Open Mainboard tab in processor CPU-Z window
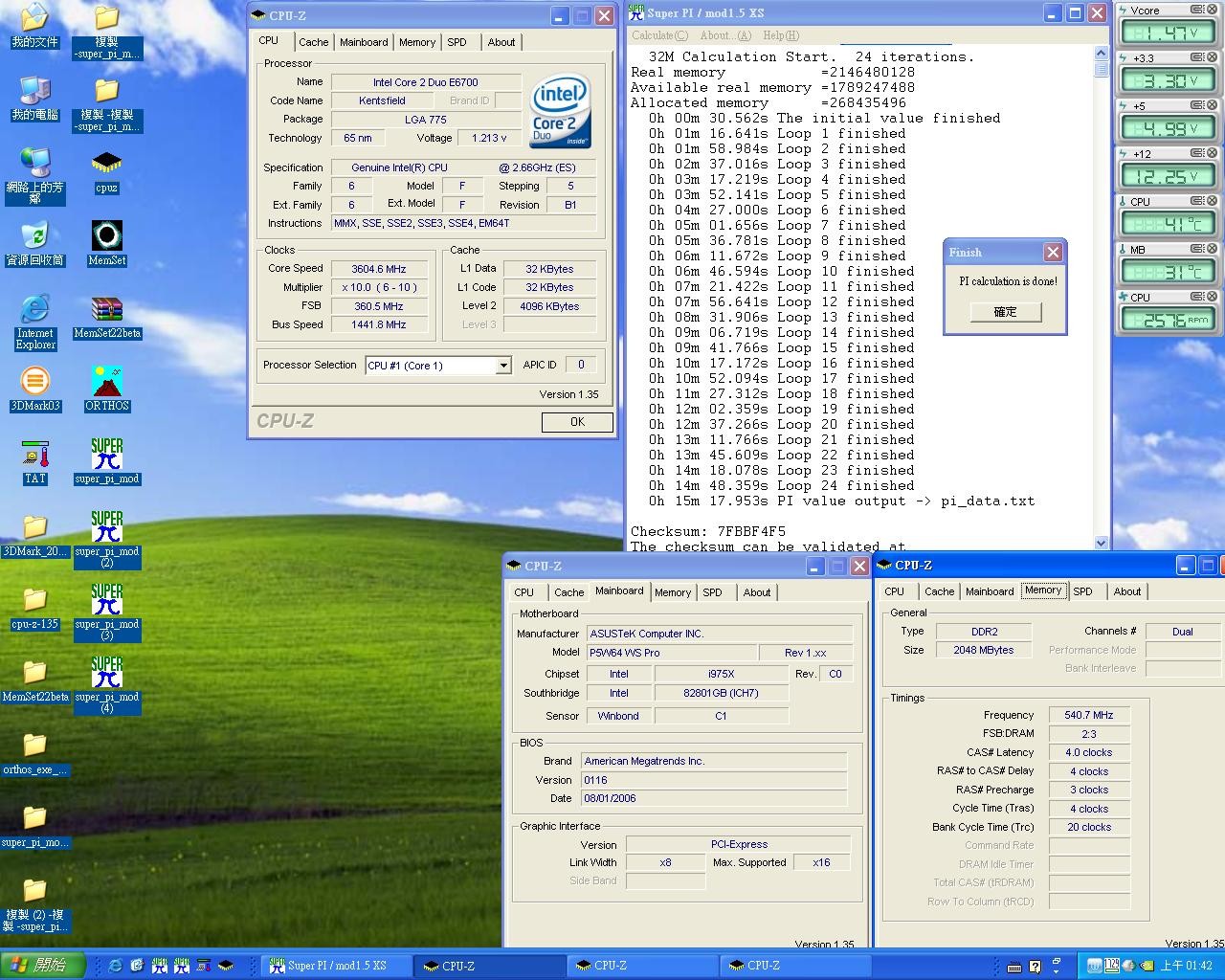This screenshot has width=1225, height=980. tap(364, 42)
